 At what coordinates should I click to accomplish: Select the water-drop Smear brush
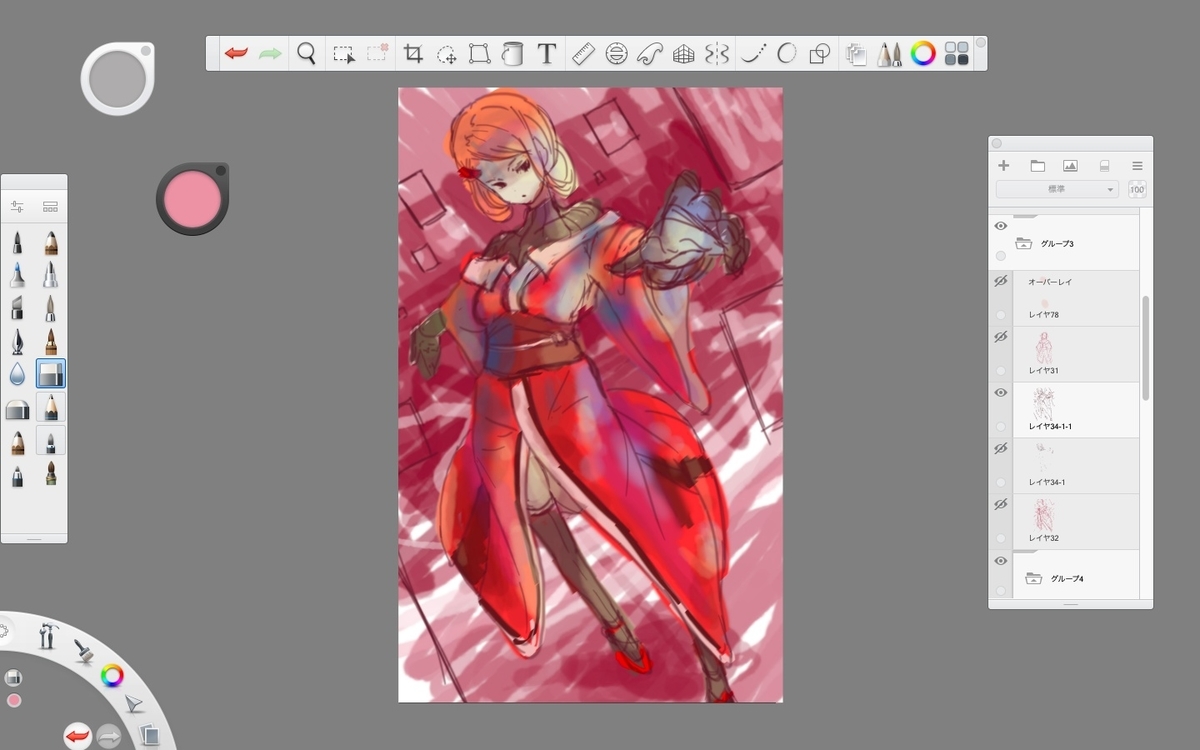click(17, 374)
